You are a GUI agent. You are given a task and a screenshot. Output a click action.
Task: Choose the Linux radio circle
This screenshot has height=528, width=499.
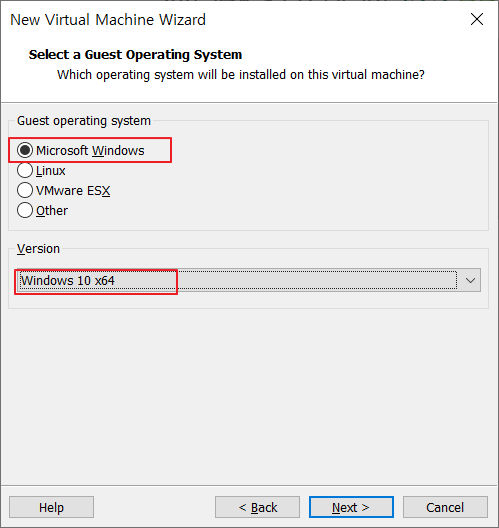25,170
